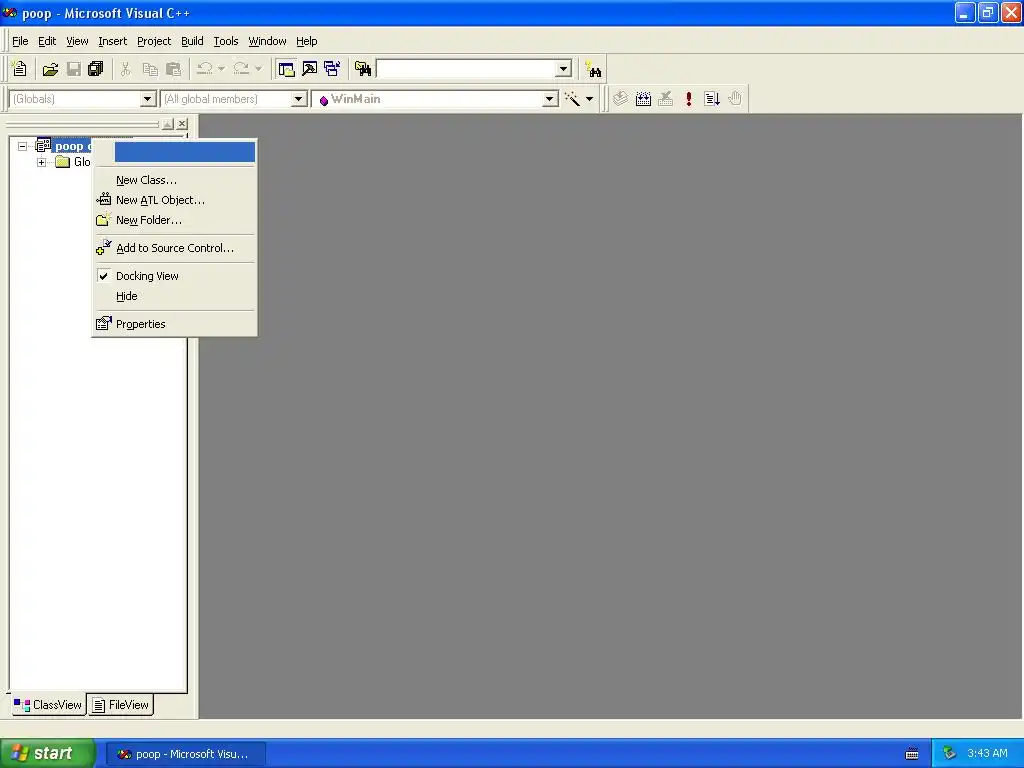The image size is (1024, 768).
Task: Open the Help menu
Action: pyautogui.click(x=306, y=41)
